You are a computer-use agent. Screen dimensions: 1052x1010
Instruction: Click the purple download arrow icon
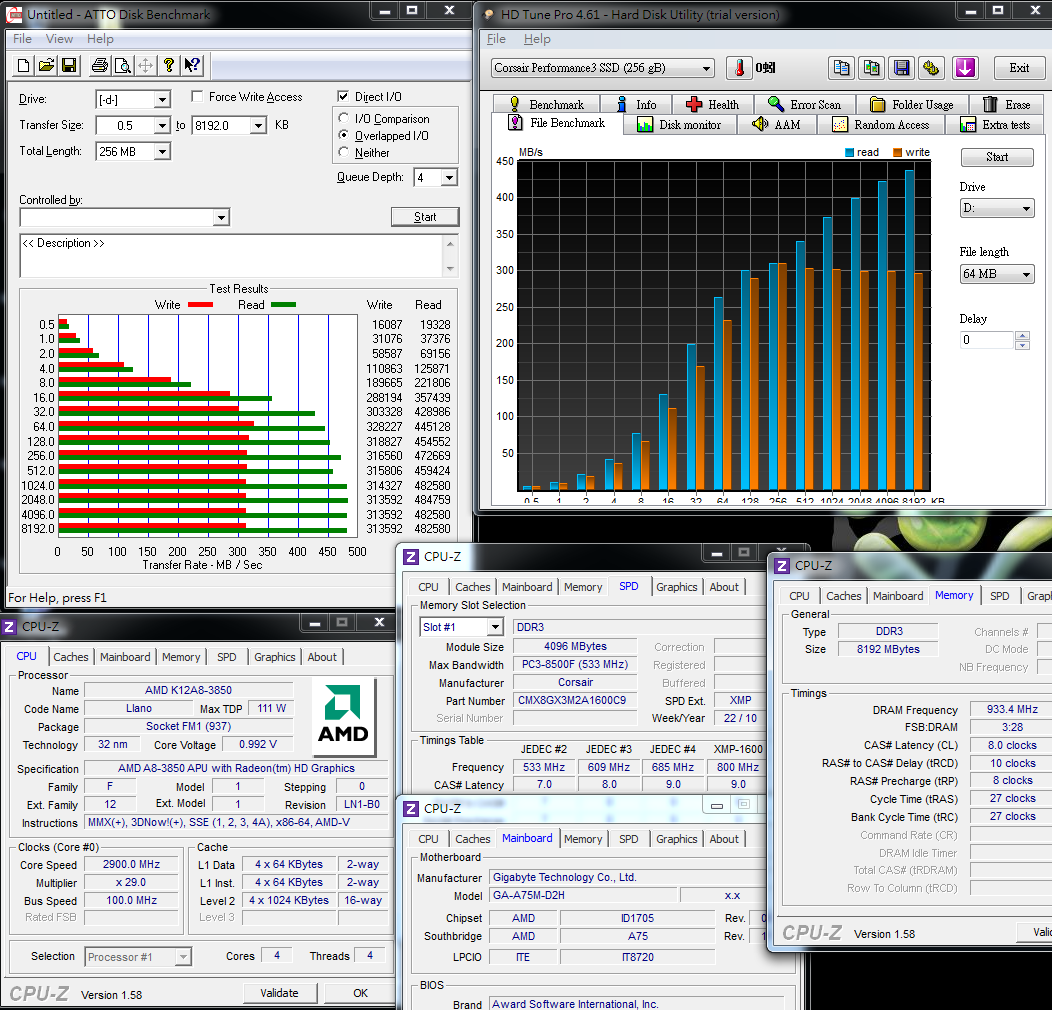(x=964, y=68)
